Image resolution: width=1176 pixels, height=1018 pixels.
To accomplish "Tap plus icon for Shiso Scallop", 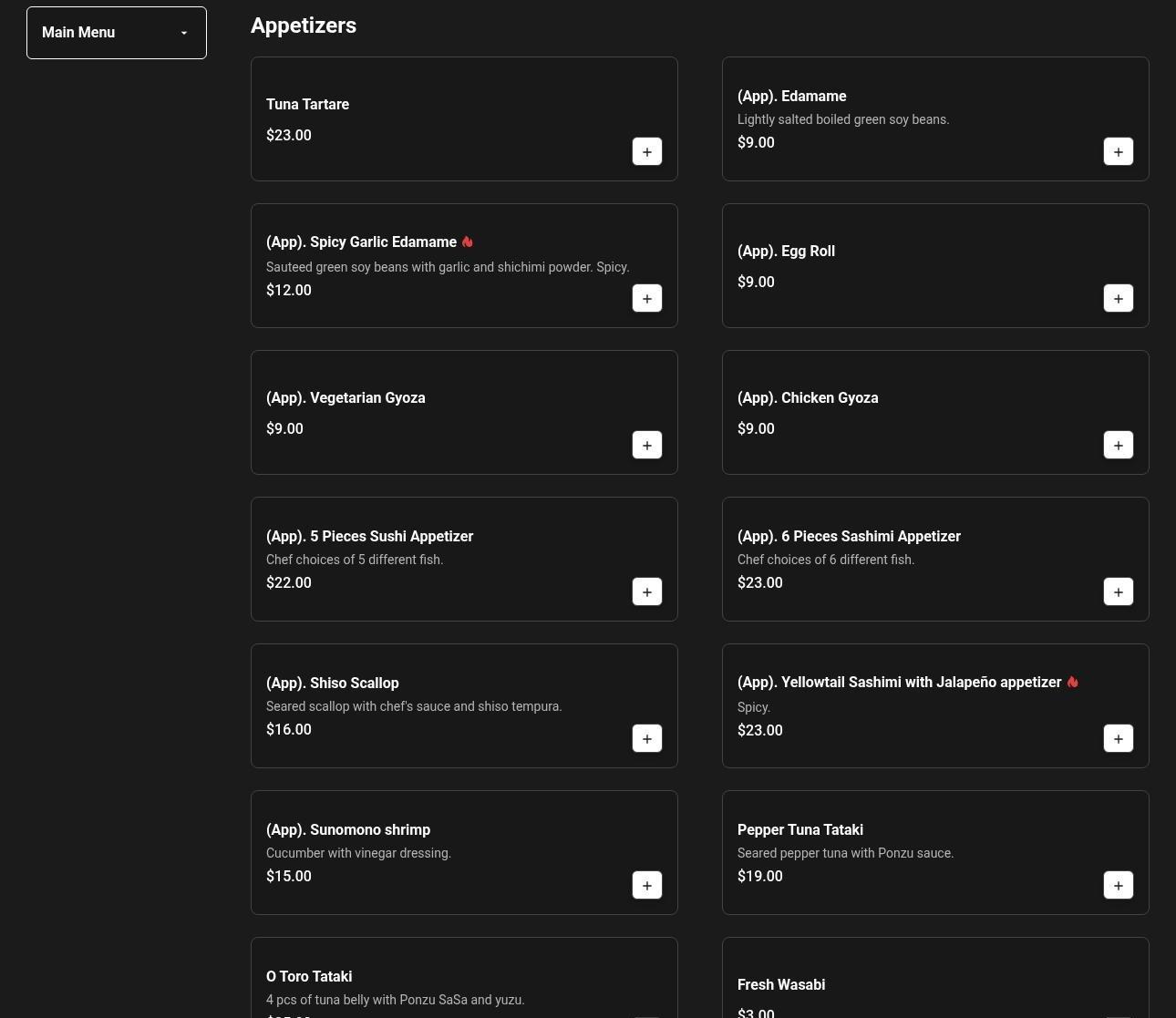I will [646, 739].
